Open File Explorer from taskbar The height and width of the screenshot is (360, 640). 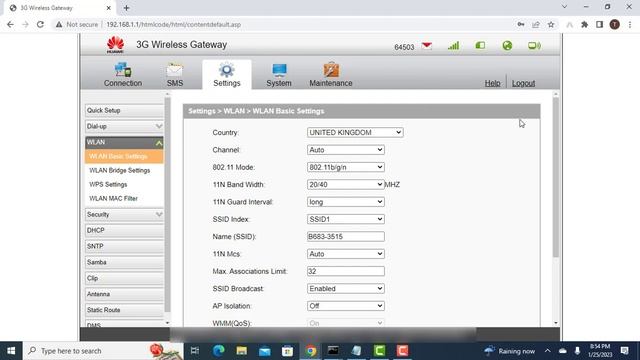tap(241, 351)
